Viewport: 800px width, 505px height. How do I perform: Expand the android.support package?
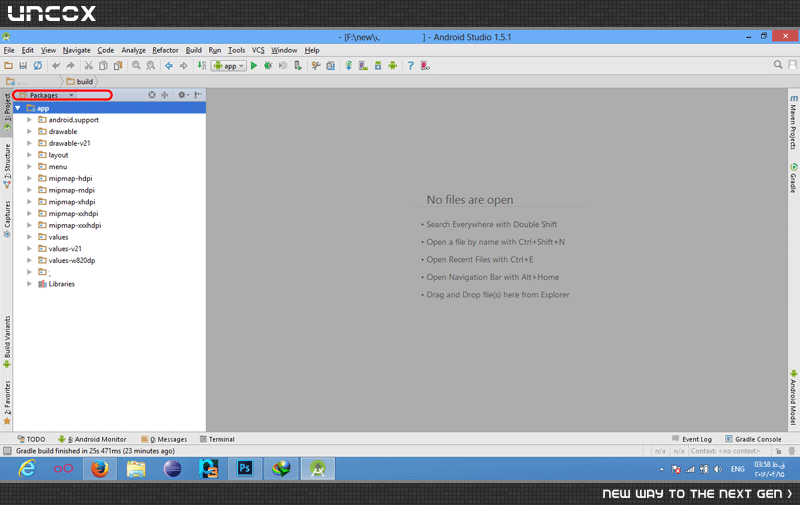[29, 120]
